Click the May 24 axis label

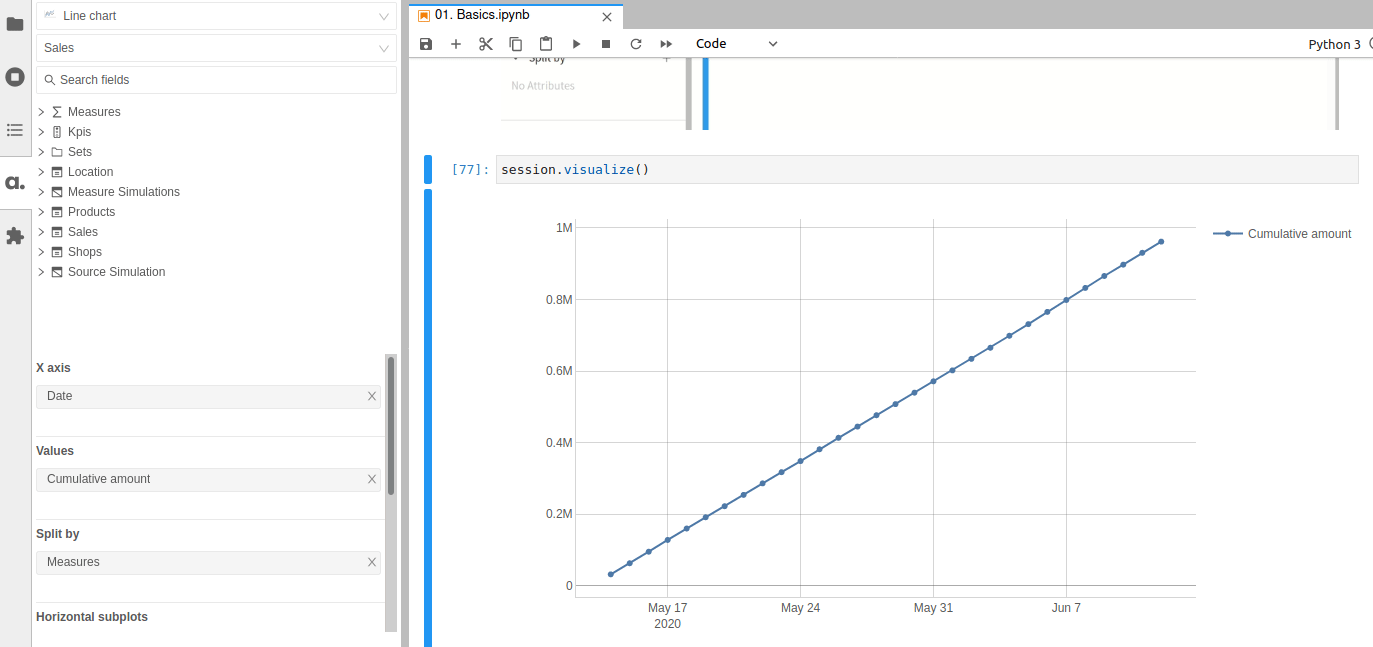(800, 608)
